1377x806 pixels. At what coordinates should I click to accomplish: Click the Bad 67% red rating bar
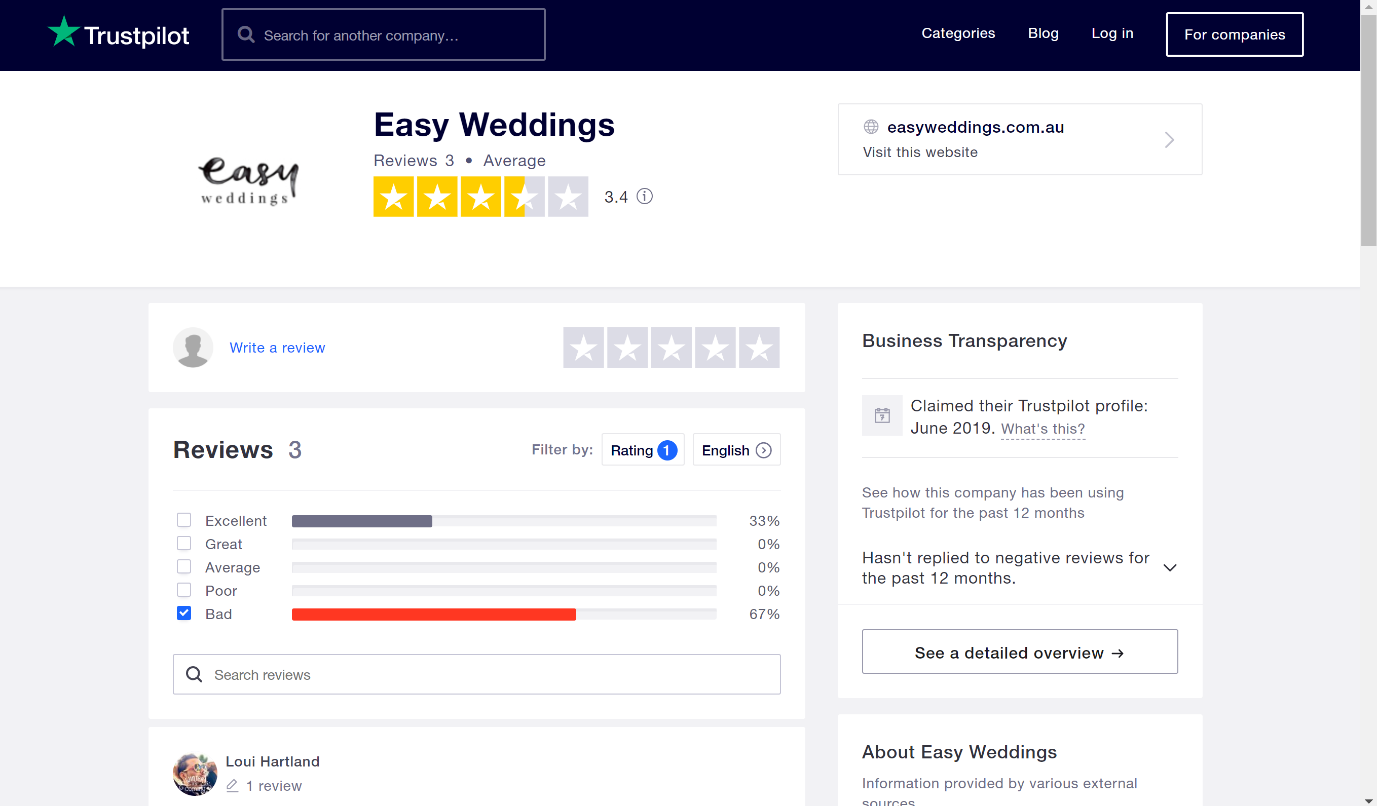coord(504,614)
